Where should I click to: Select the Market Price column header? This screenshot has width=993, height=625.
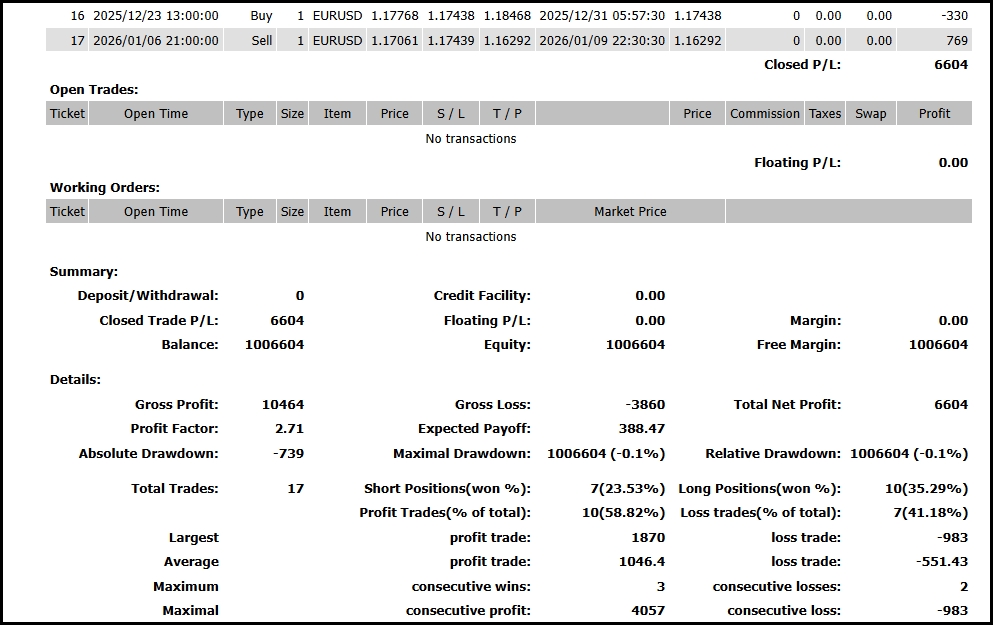(630, 212)
